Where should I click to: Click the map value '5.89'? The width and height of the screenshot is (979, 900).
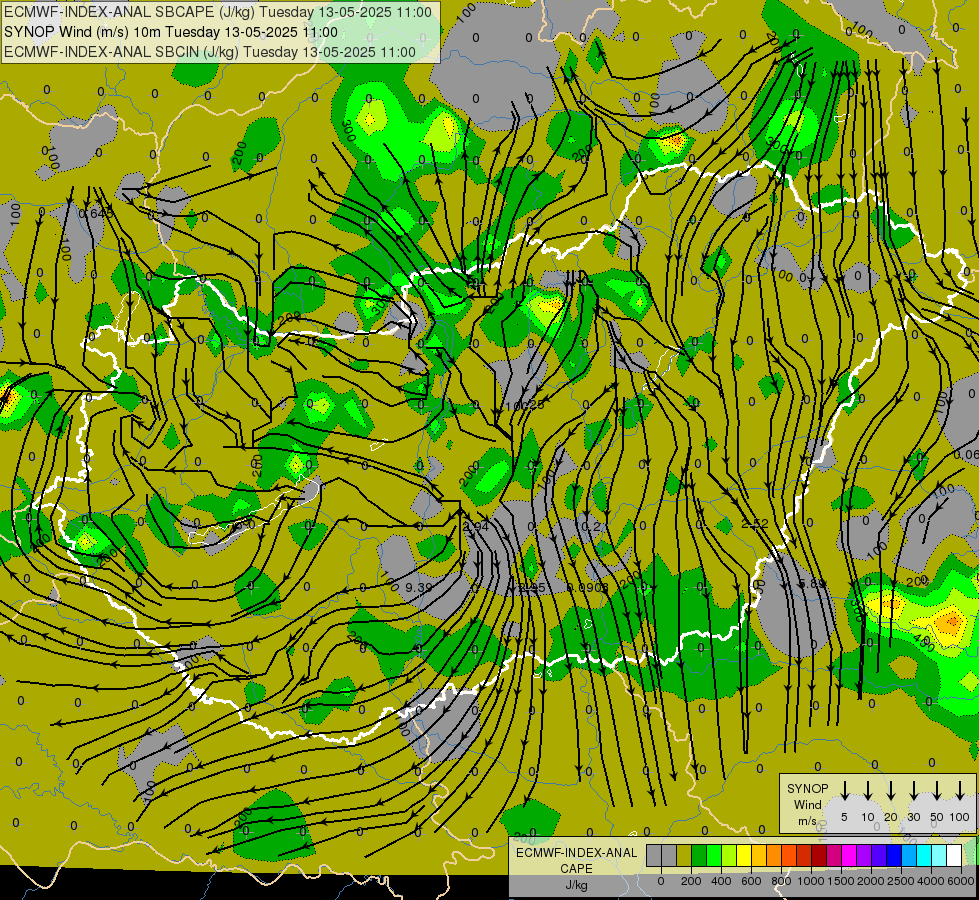[813, 584]
